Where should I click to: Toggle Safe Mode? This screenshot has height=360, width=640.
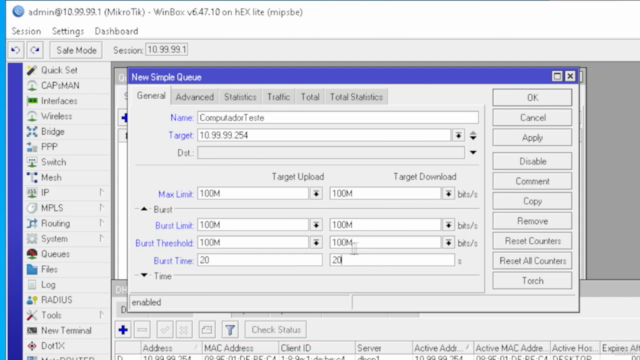coord(76,50)
